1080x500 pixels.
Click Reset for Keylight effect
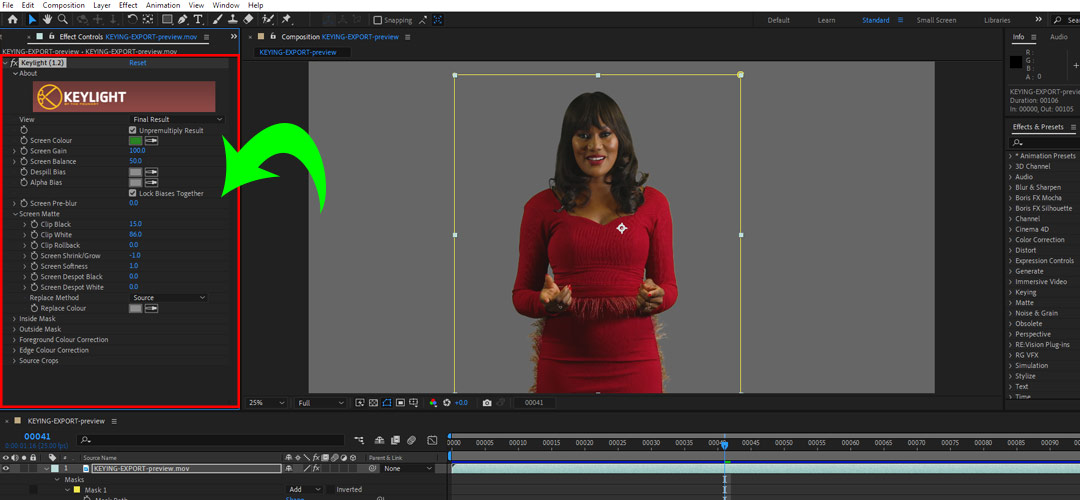[138, 63]
